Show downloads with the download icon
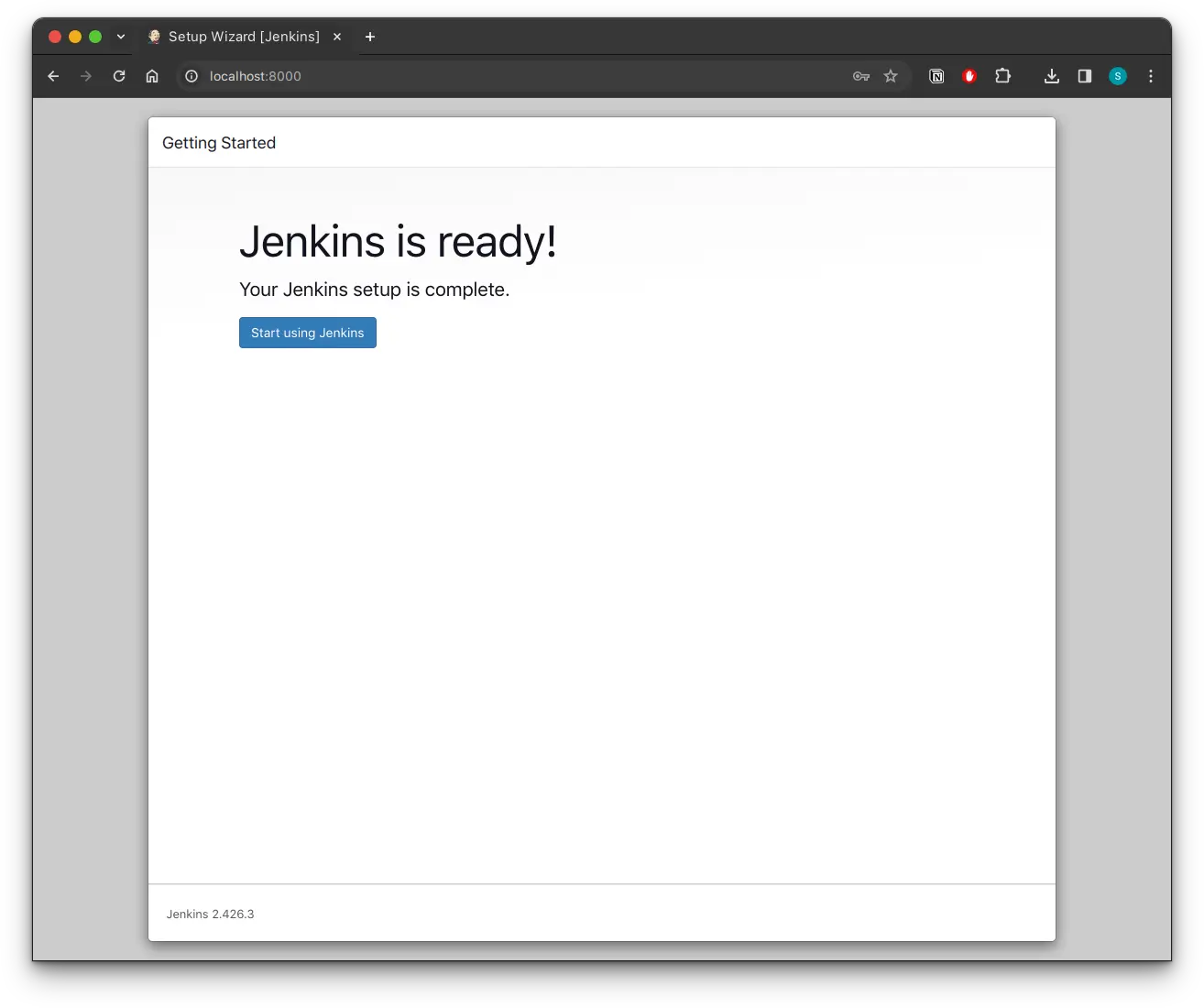The width and height of the screenshot is (1204, 1008). pos(1052,76)
